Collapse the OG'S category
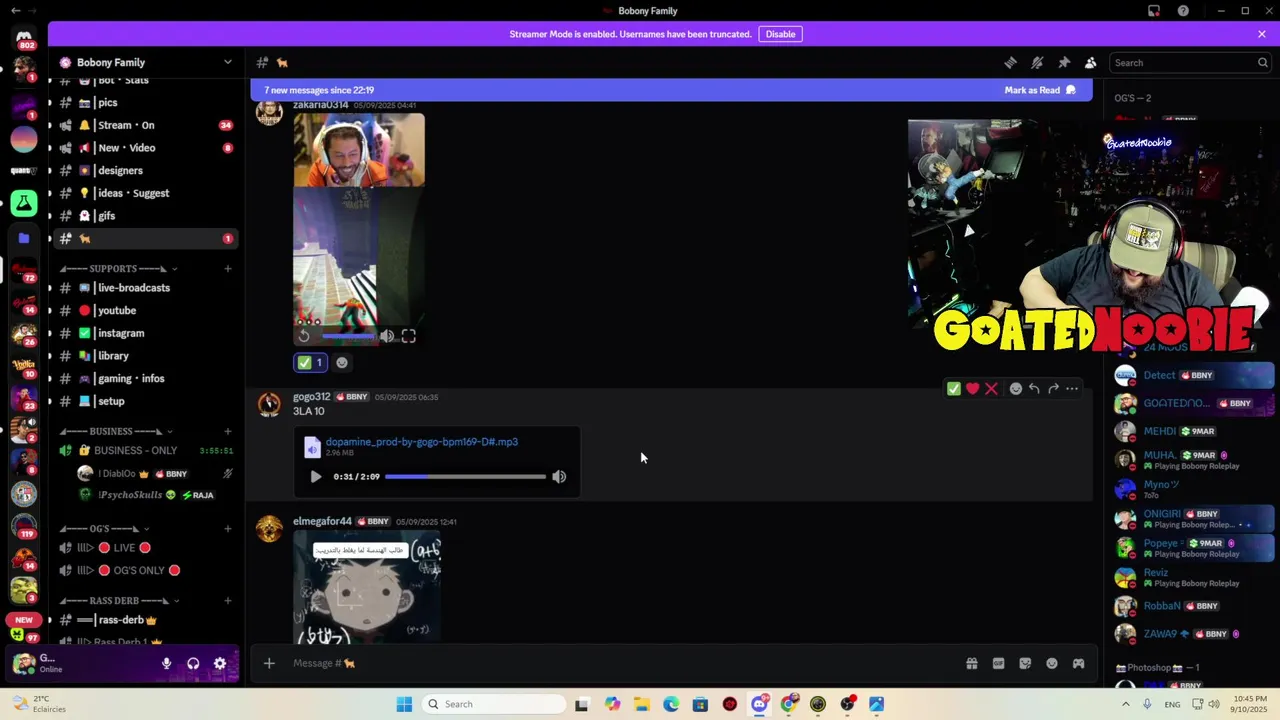This screenshot has height=720, width=1280. click(x=105, y=528)
